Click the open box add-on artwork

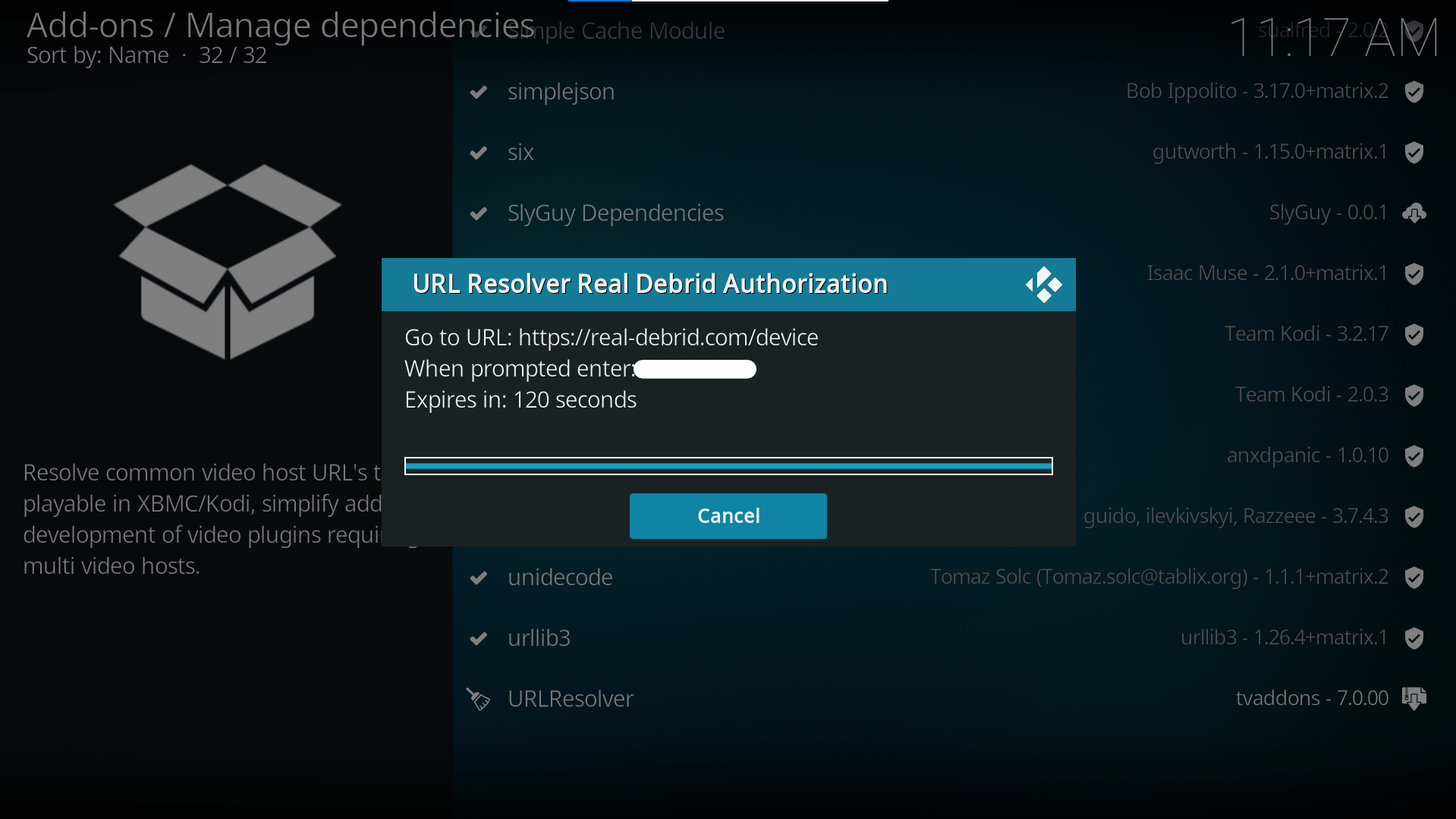click(x=228, y=262)
